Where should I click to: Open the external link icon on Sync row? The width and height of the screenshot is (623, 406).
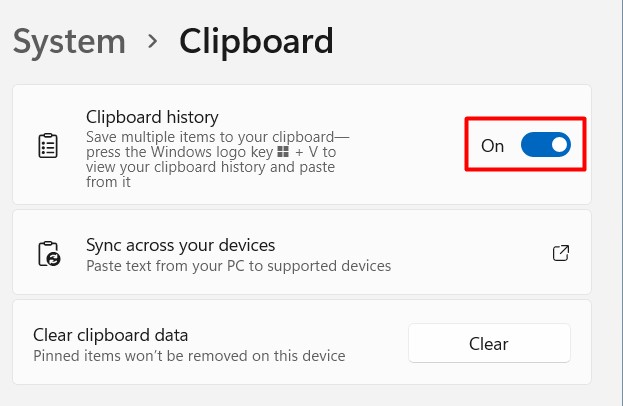click(x=561, y=254)
